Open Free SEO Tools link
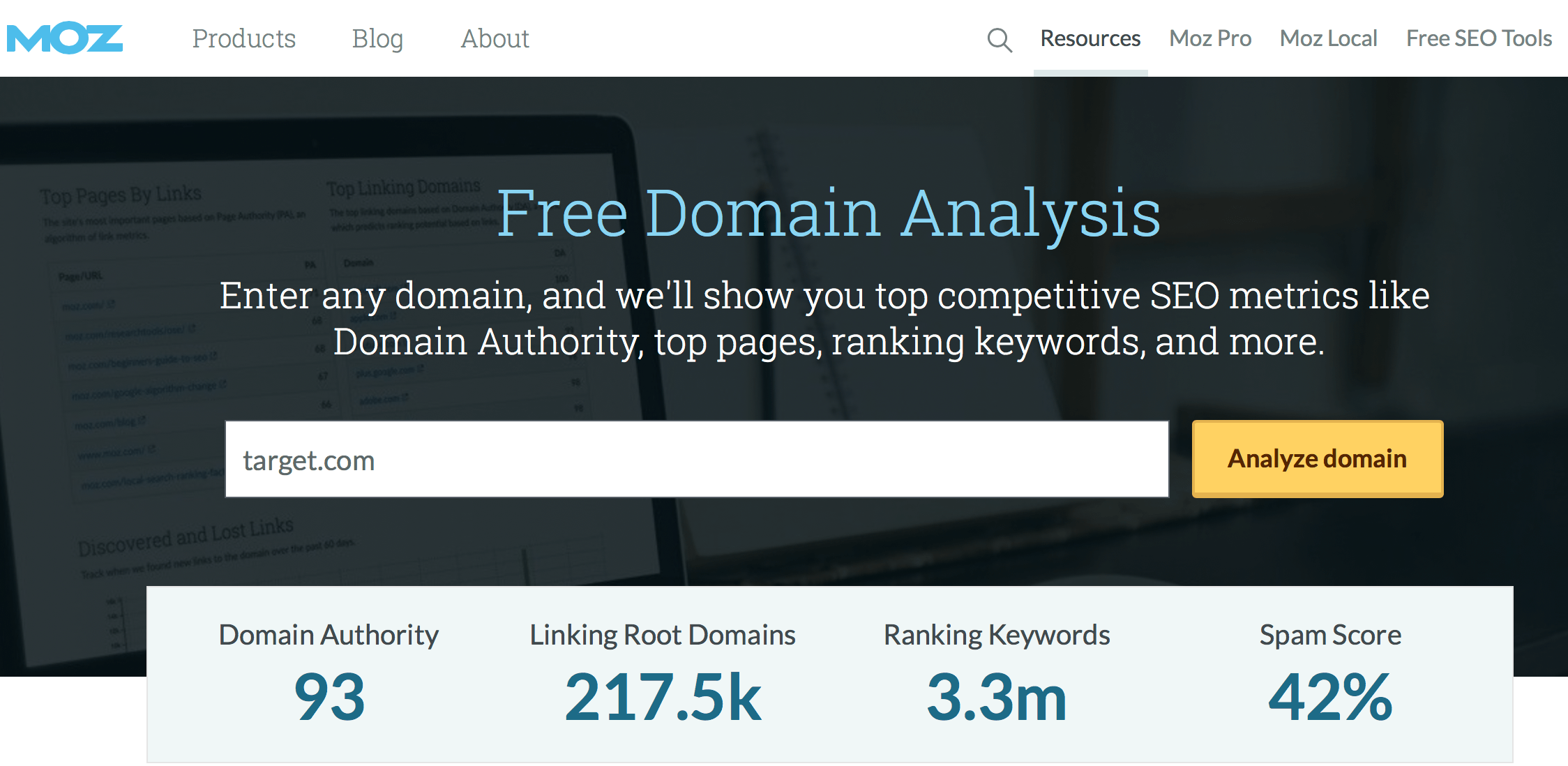1568x766 pixels. coord(1479,38)
